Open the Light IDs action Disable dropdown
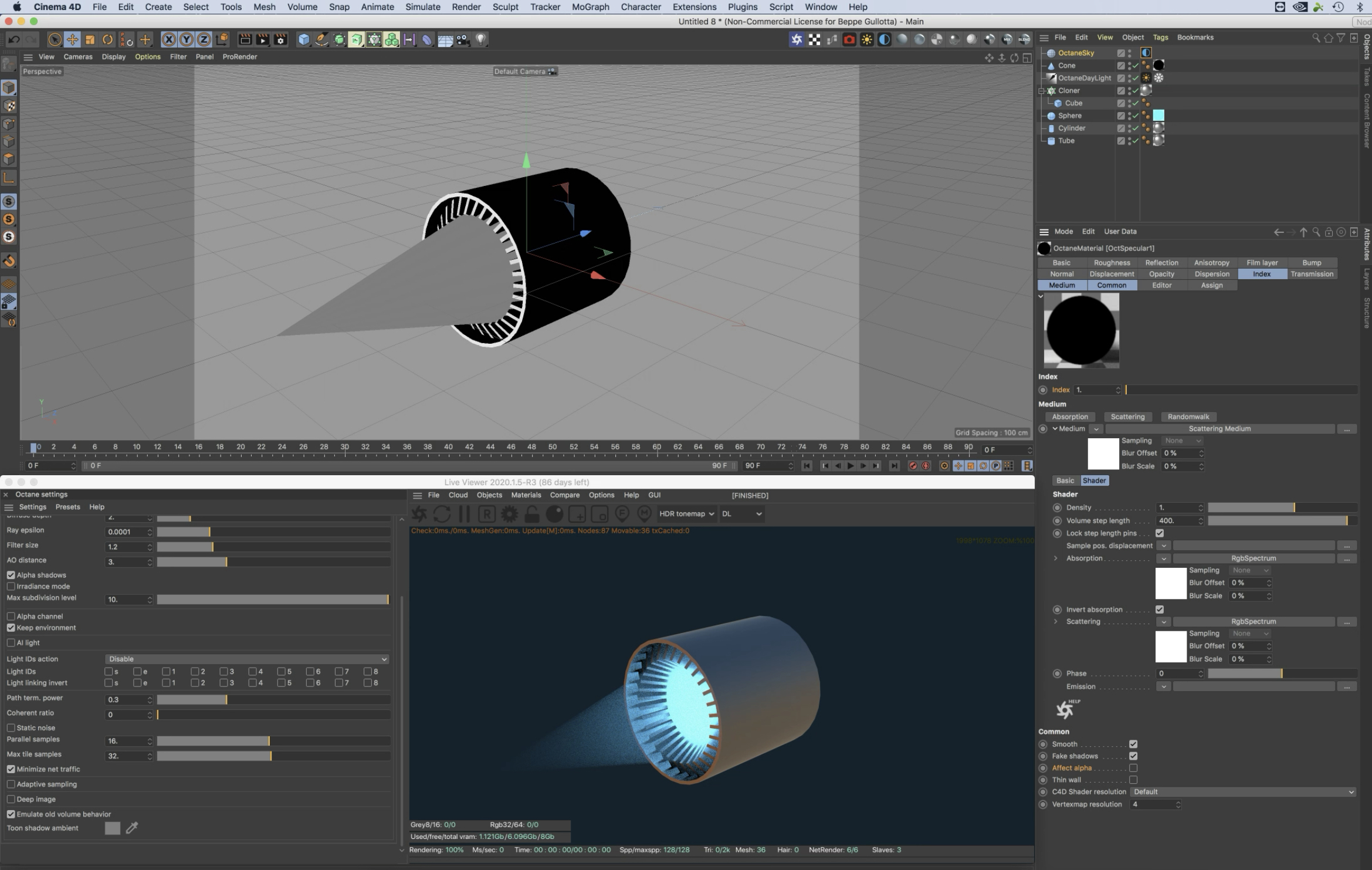The height and width of the screenshot is (870, 1372). 247,659
